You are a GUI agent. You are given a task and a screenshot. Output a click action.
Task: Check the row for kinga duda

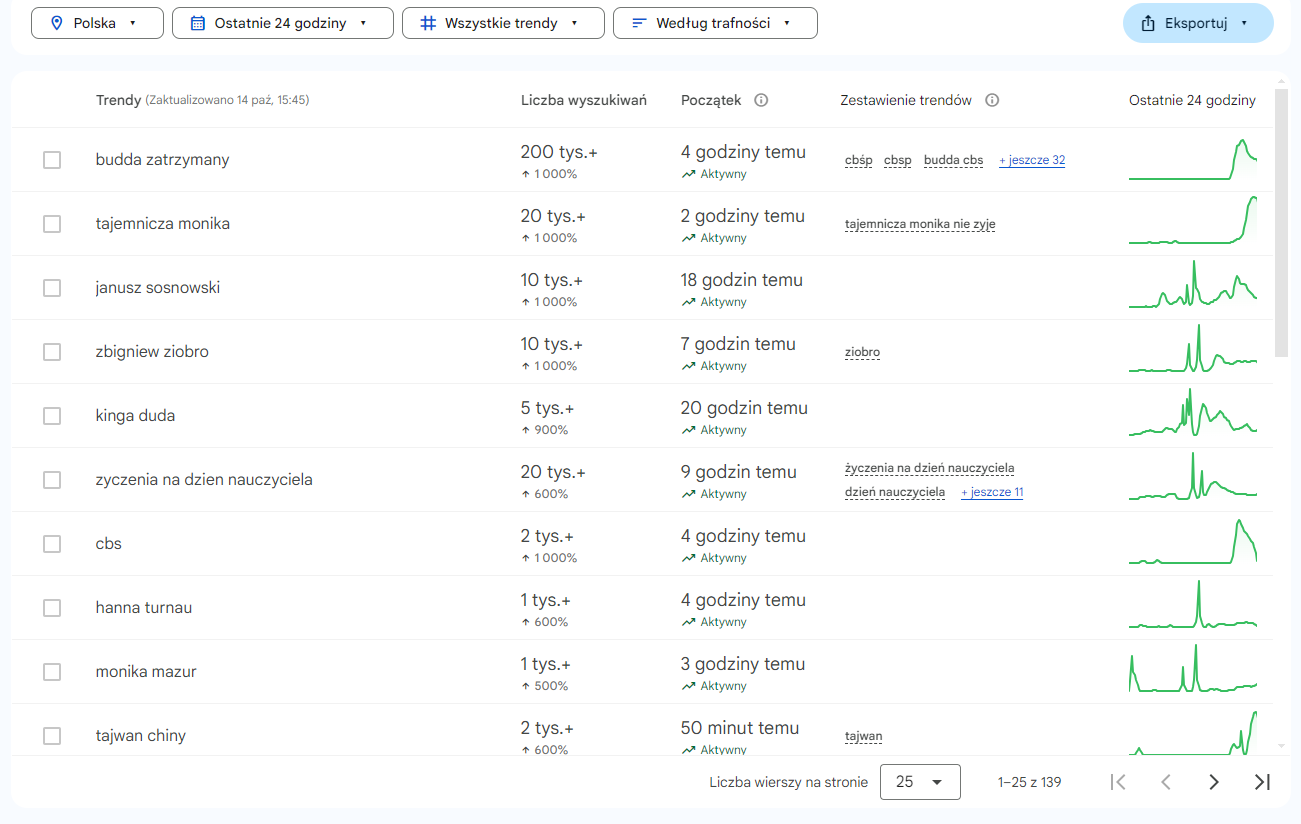point(52,415)
